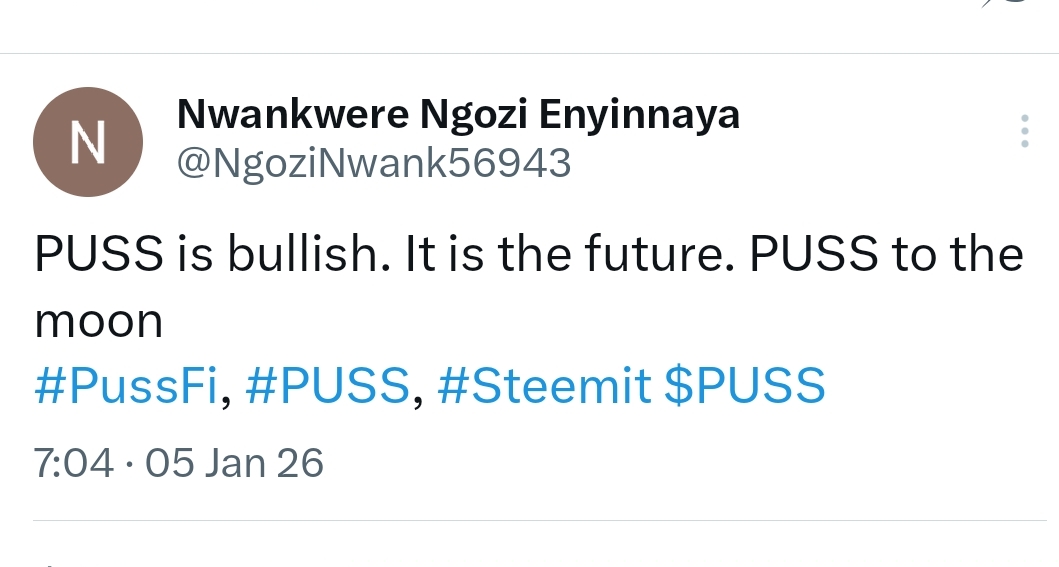Click the 05 Jan 26 date
The width and height of the screenshot is (1059, 567).
click(x=235, y=463)
